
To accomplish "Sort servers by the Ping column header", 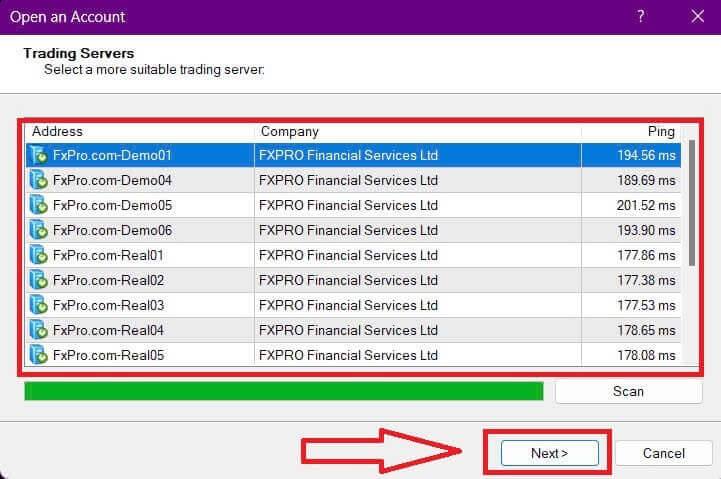I will point(631,131).
